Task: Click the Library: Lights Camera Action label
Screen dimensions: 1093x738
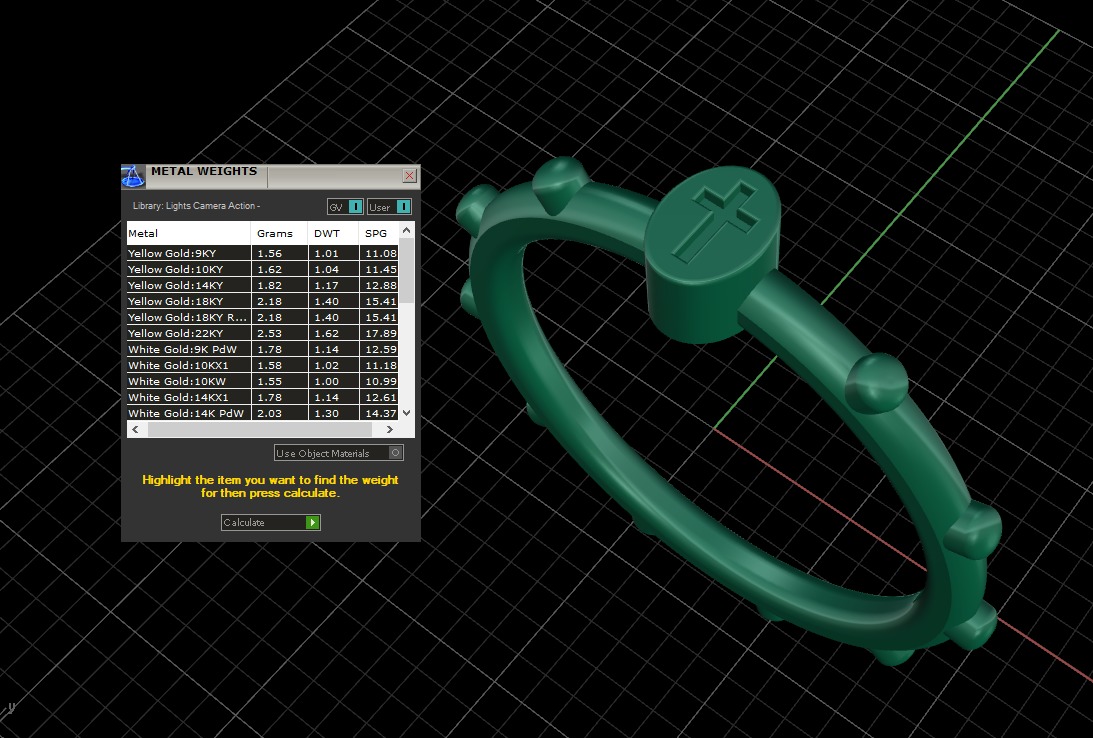Action: [x=196, y=206]
